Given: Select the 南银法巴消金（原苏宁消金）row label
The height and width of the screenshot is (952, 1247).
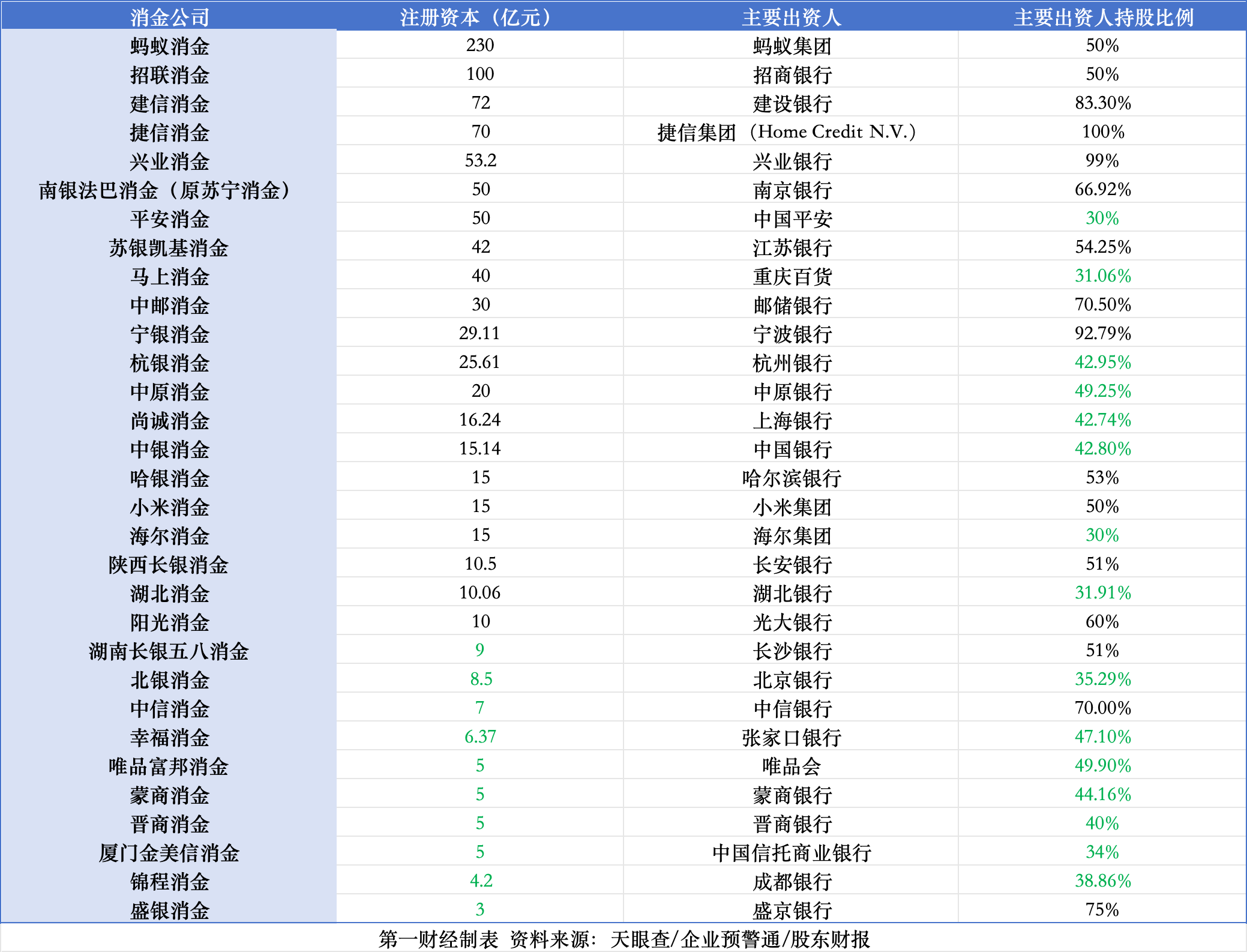Looking at the screenshot, I should click(168, 189).
